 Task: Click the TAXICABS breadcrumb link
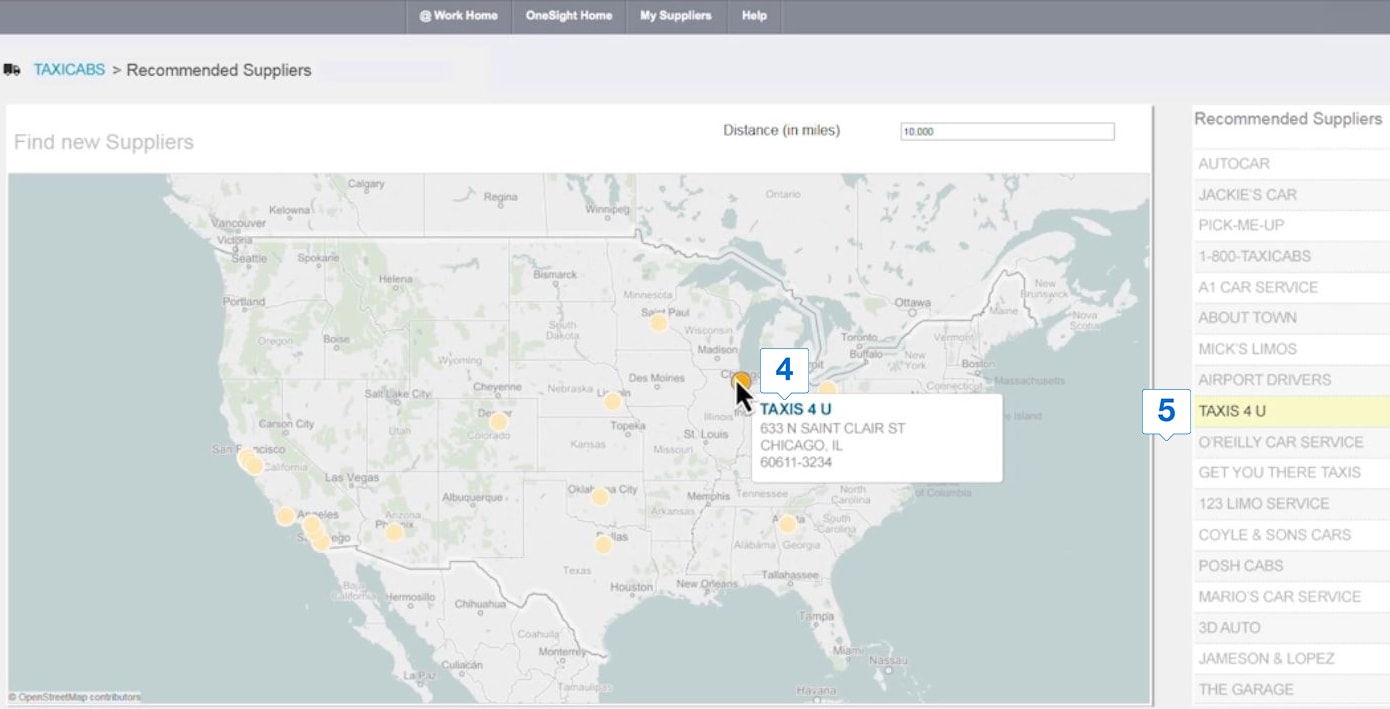pos(69,70)
